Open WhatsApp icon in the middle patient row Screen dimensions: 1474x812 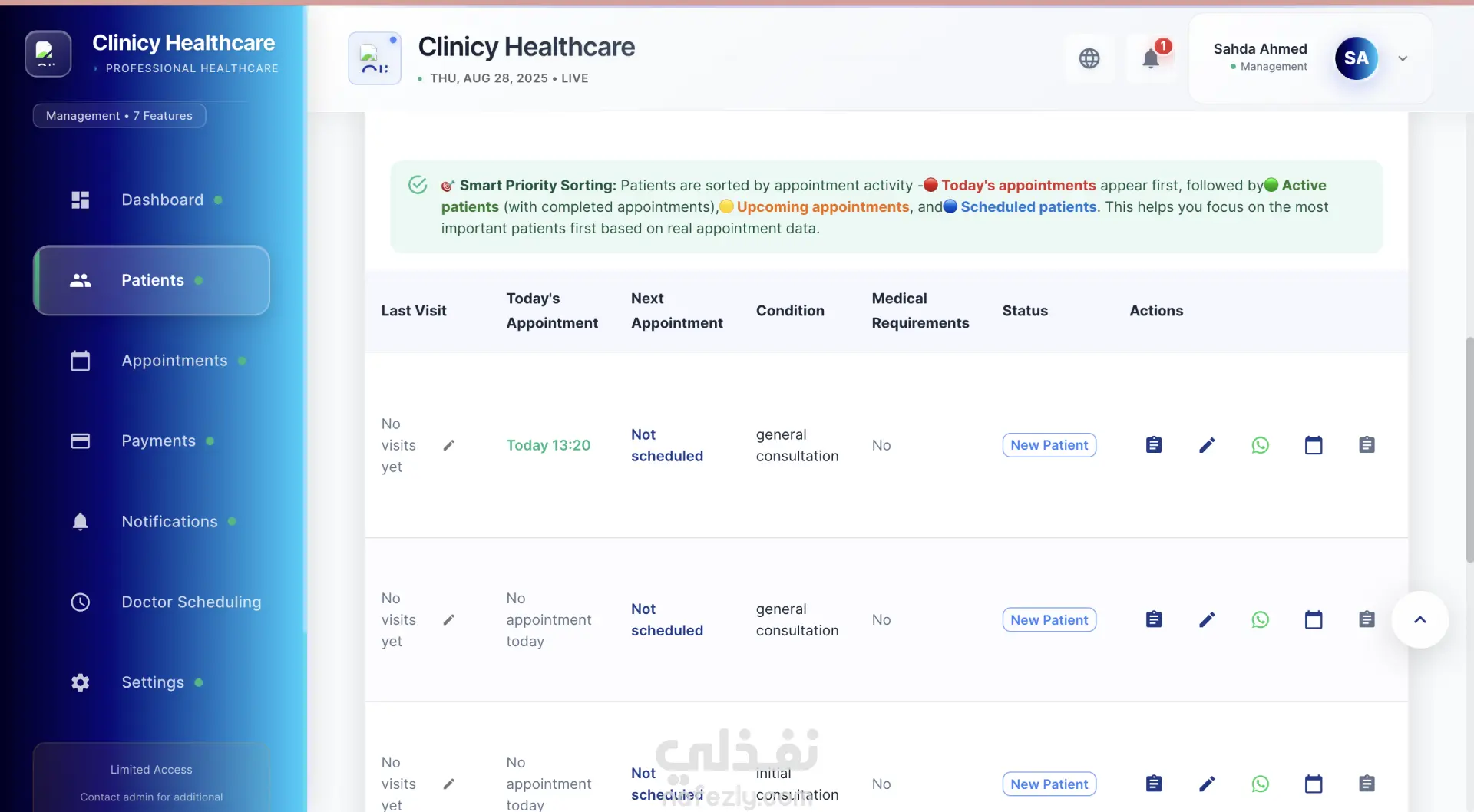tap(1260, 619)
